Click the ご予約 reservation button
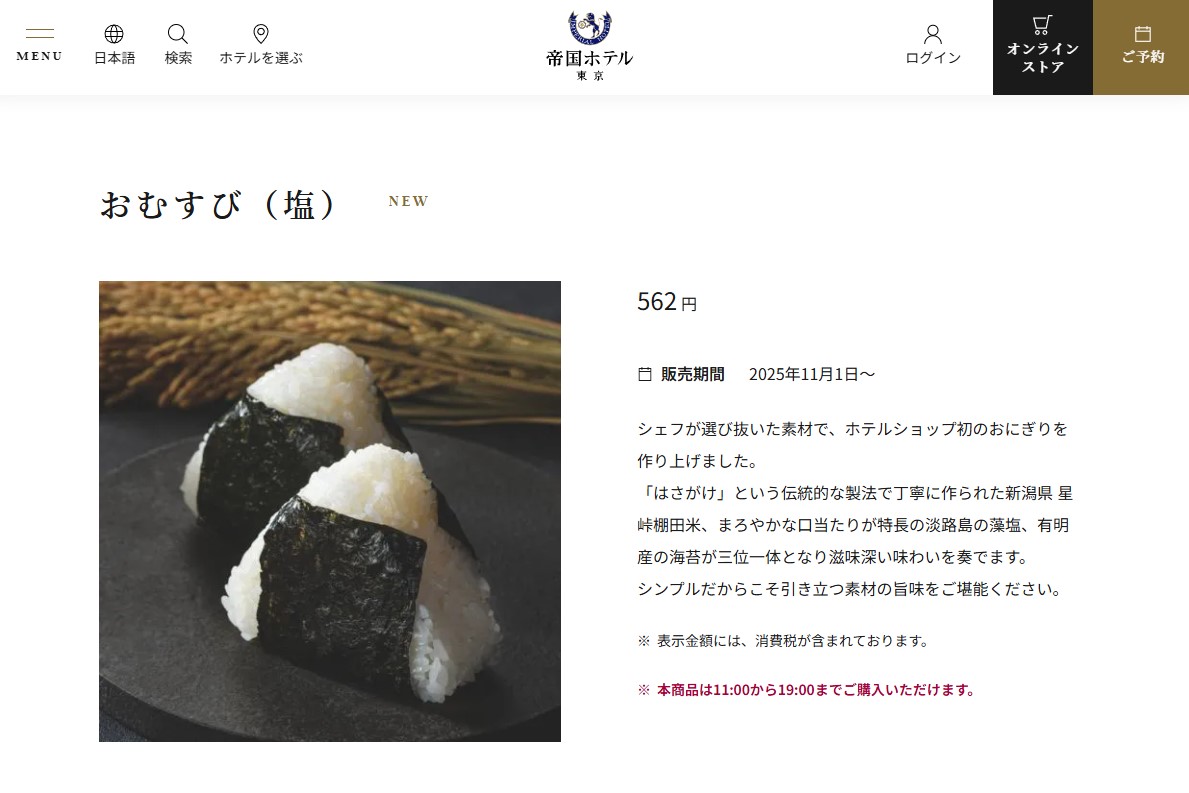This screenshot has width=1189, height=793. pos(1140,47)
